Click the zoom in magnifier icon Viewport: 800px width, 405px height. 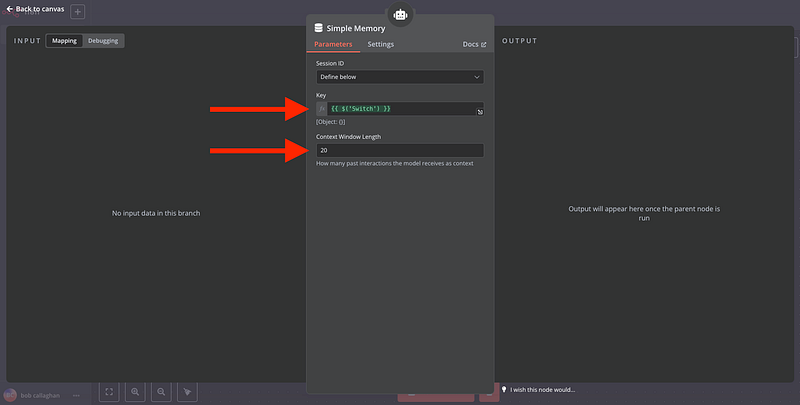click(135, 393)
